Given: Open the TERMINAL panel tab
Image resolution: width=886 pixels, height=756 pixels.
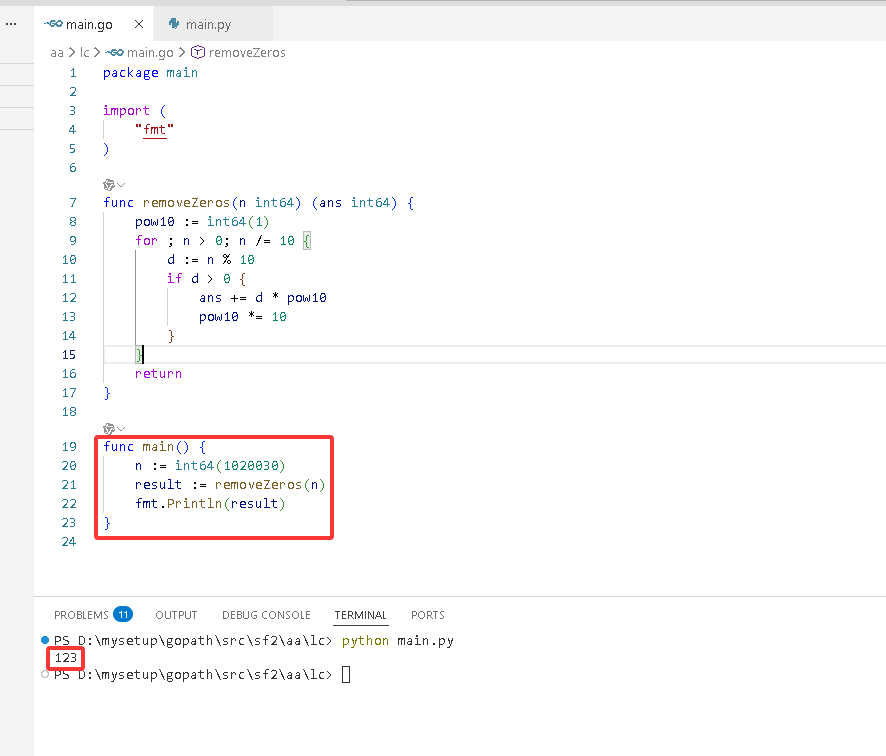Looking at the screenshot, I should [x=361, y=615].
